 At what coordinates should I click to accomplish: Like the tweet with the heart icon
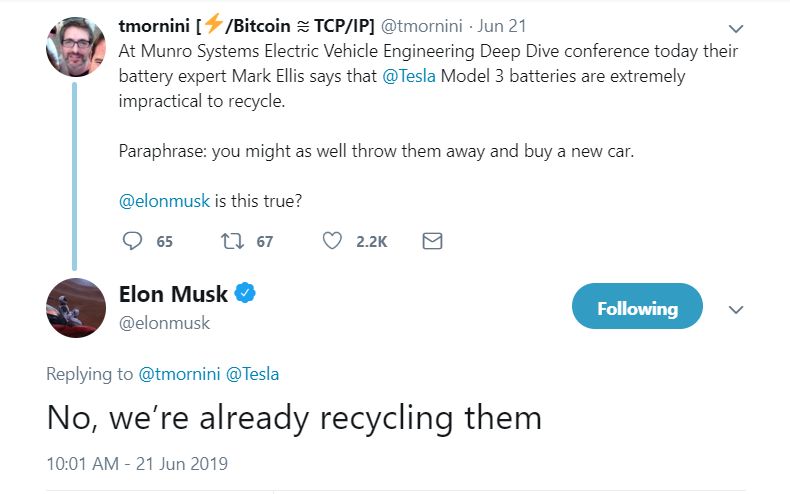coord(333,241)
